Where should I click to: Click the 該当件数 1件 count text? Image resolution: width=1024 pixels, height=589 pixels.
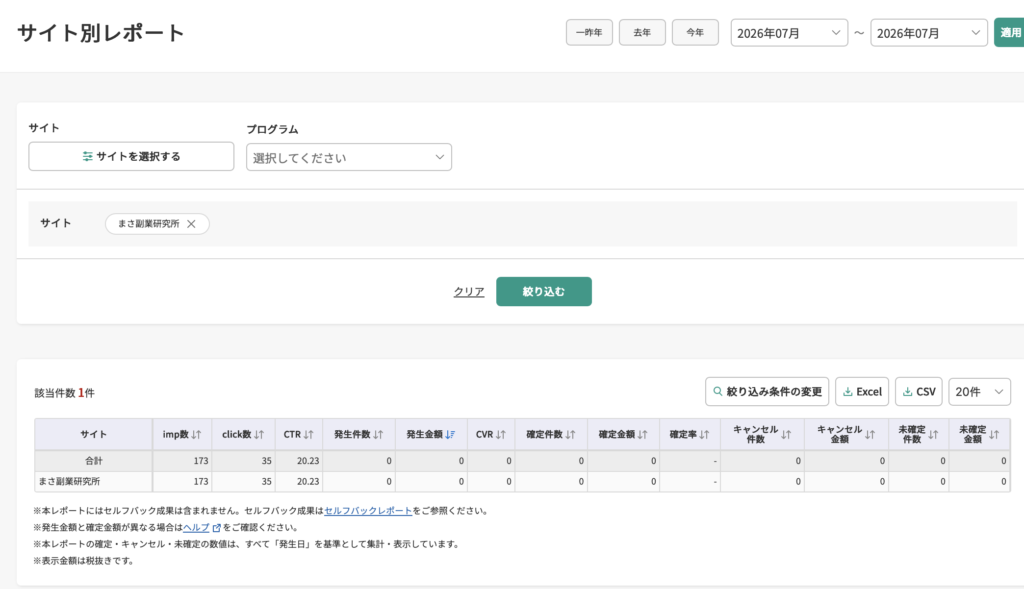click(65, 393)
